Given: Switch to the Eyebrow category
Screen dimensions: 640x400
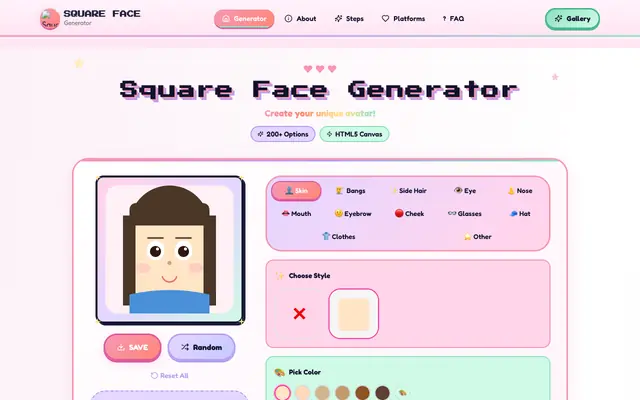Looking at the screenshot, I should 353,213.
